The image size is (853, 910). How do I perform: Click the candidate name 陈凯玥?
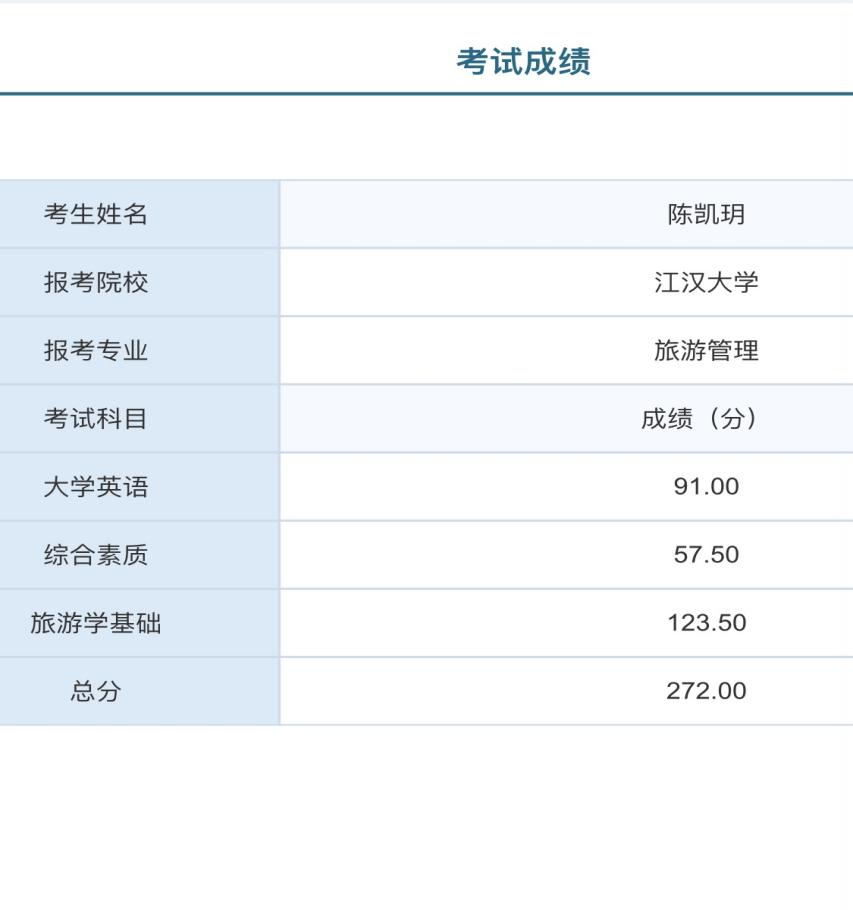click(706, 214)
